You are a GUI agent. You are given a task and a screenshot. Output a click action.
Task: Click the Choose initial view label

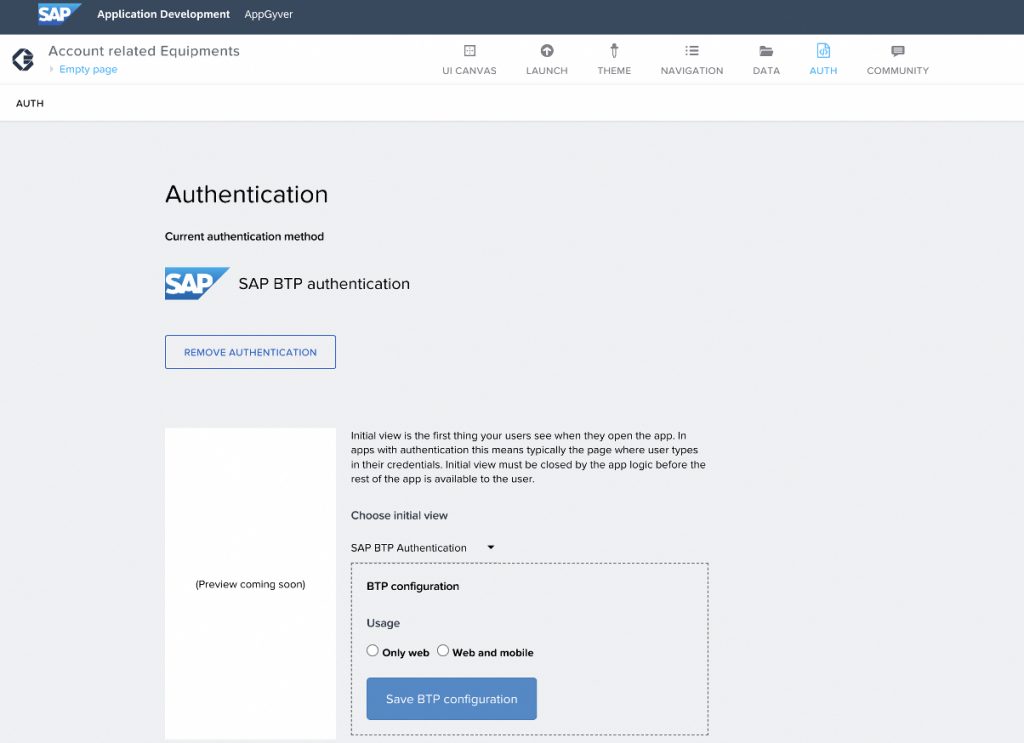(399, 515)
